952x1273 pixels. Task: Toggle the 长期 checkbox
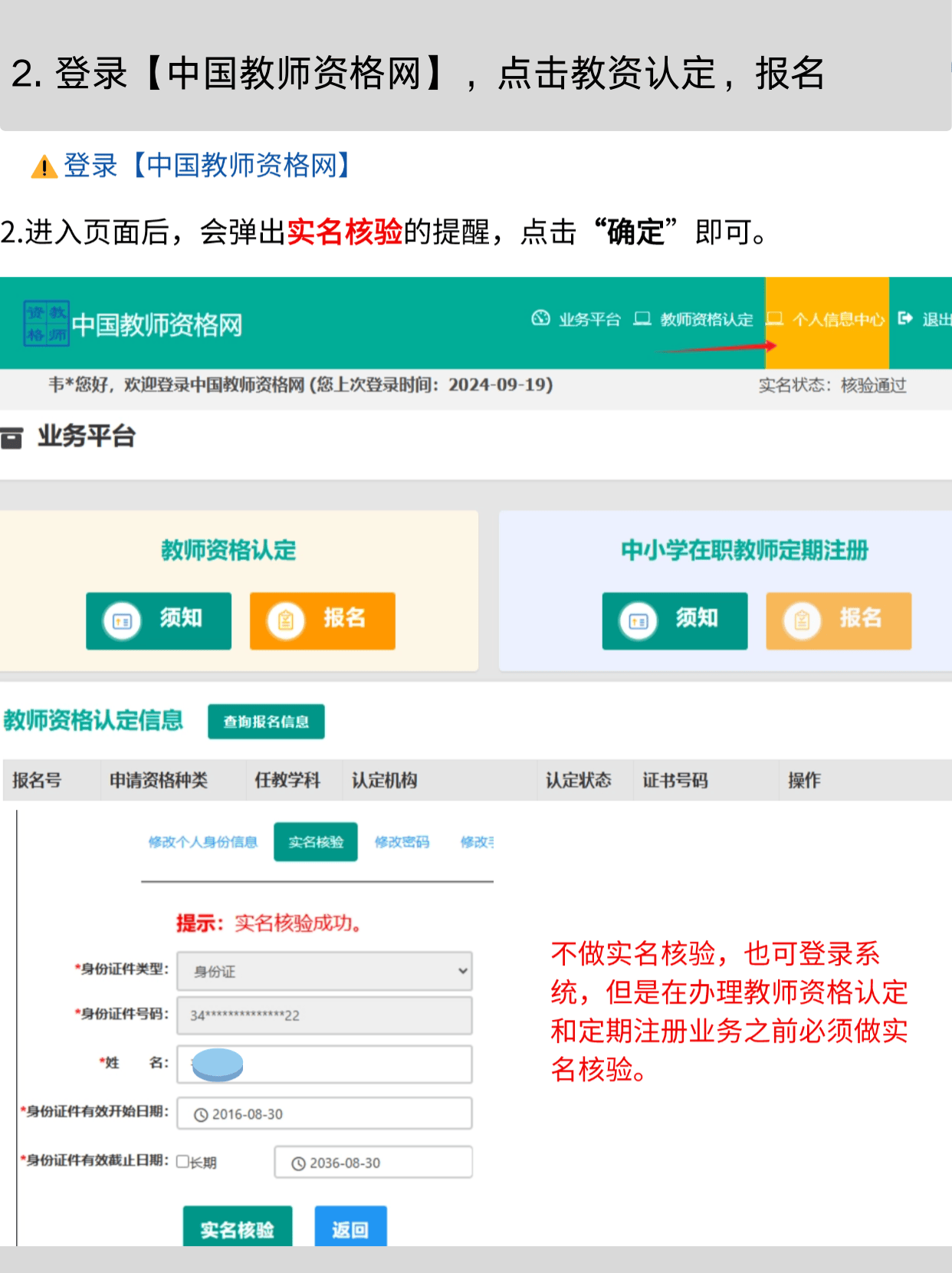(182, 1162)
